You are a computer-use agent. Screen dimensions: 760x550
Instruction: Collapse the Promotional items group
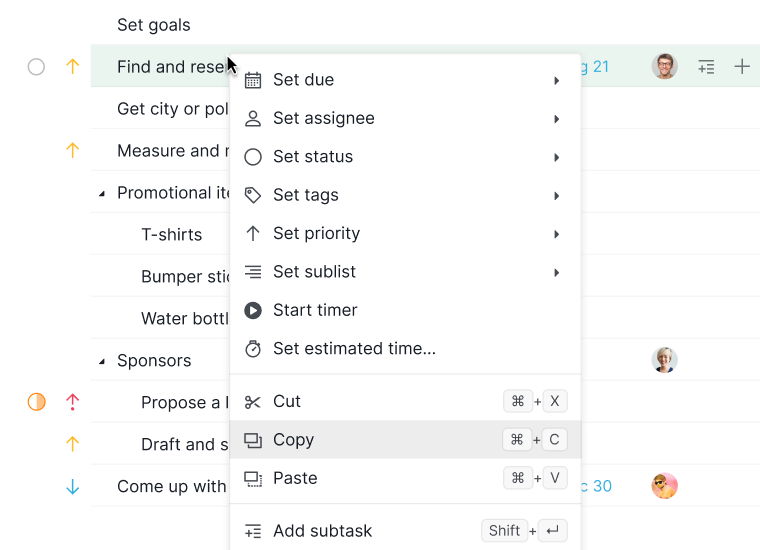(x=102, y=194)
